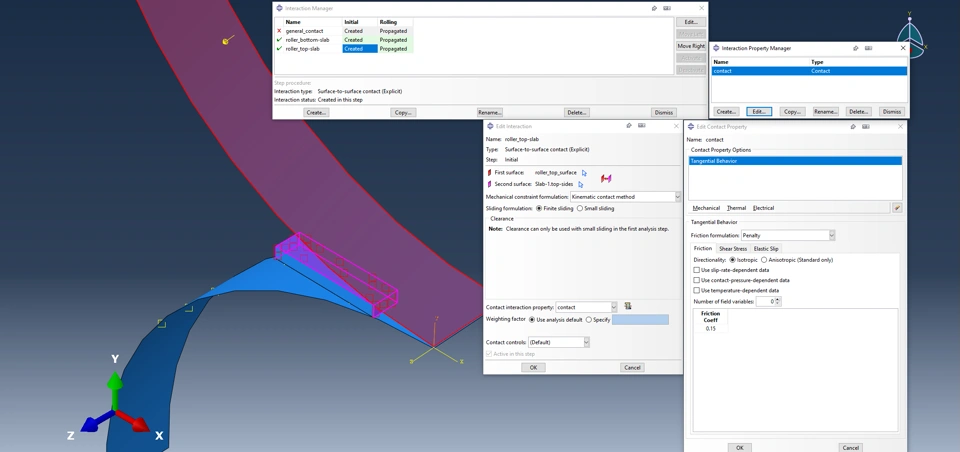Viewport: 960px width, 452px height.
Task: Click the second surface picker arrow icon
Action: coord(580,184)
